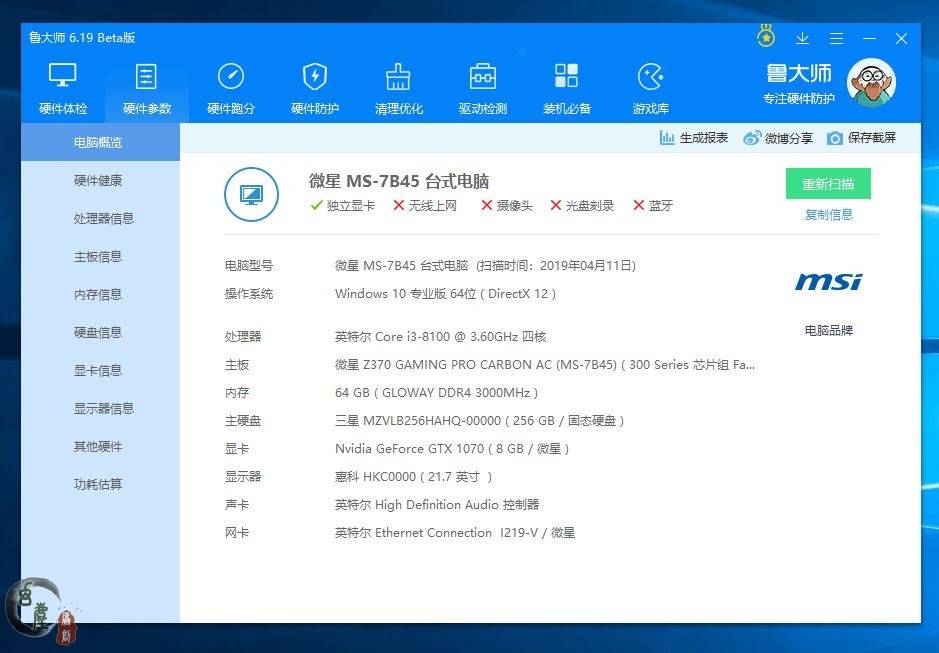This screenshot has width=939, height=653.
Task: Click the 保存截屏 save screenshot camera
Action: click(835, 138)
